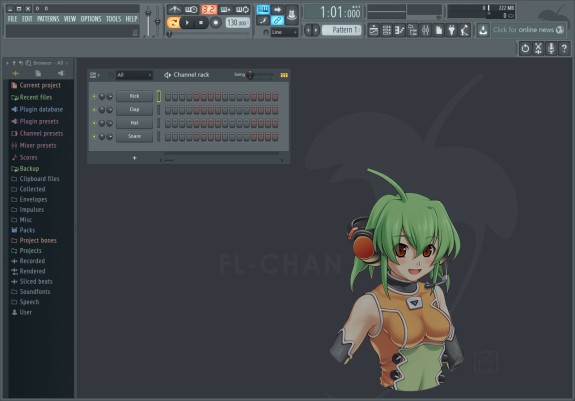Open Channel rack options menu icon
The width and height of the screenshot is (575, 401).
(93, 75)
